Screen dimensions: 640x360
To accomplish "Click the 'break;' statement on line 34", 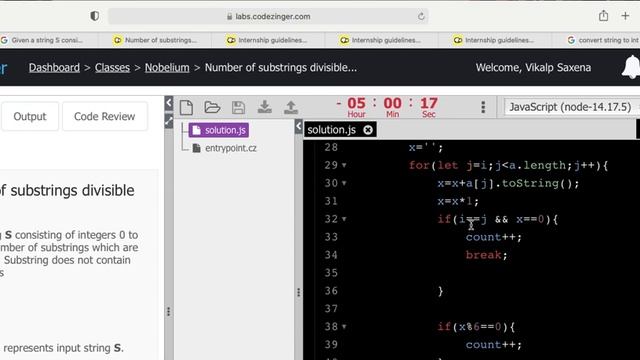I will point(486,255).
